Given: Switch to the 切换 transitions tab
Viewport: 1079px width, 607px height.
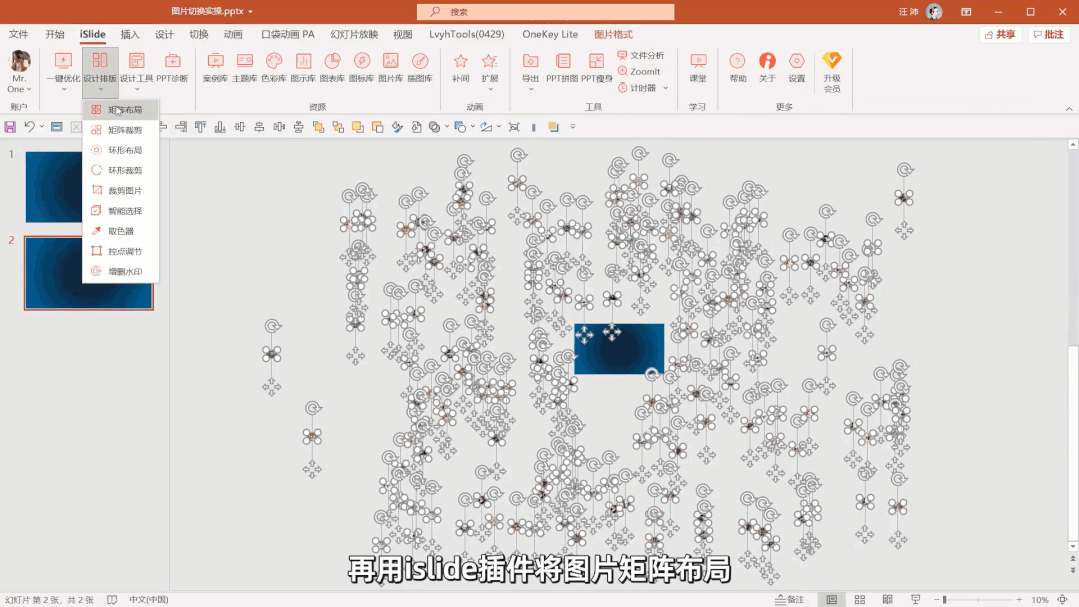Looking at the screenshot, I should 198,34.
